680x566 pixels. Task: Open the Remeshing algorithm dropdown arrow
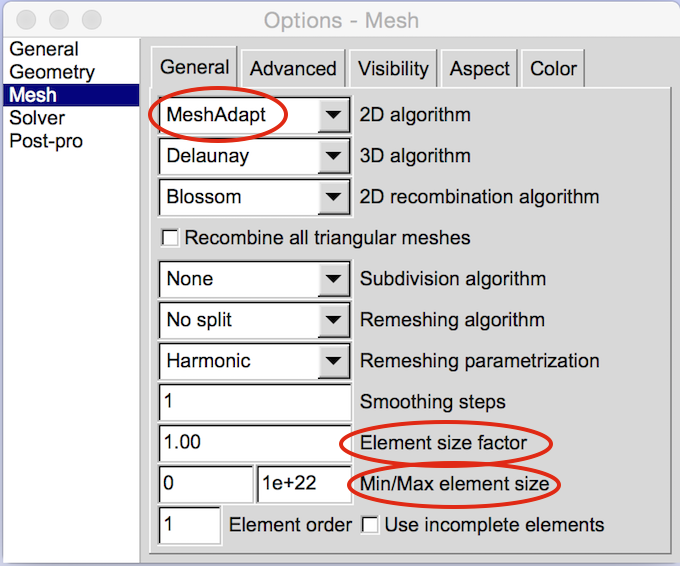click(334, 320)
